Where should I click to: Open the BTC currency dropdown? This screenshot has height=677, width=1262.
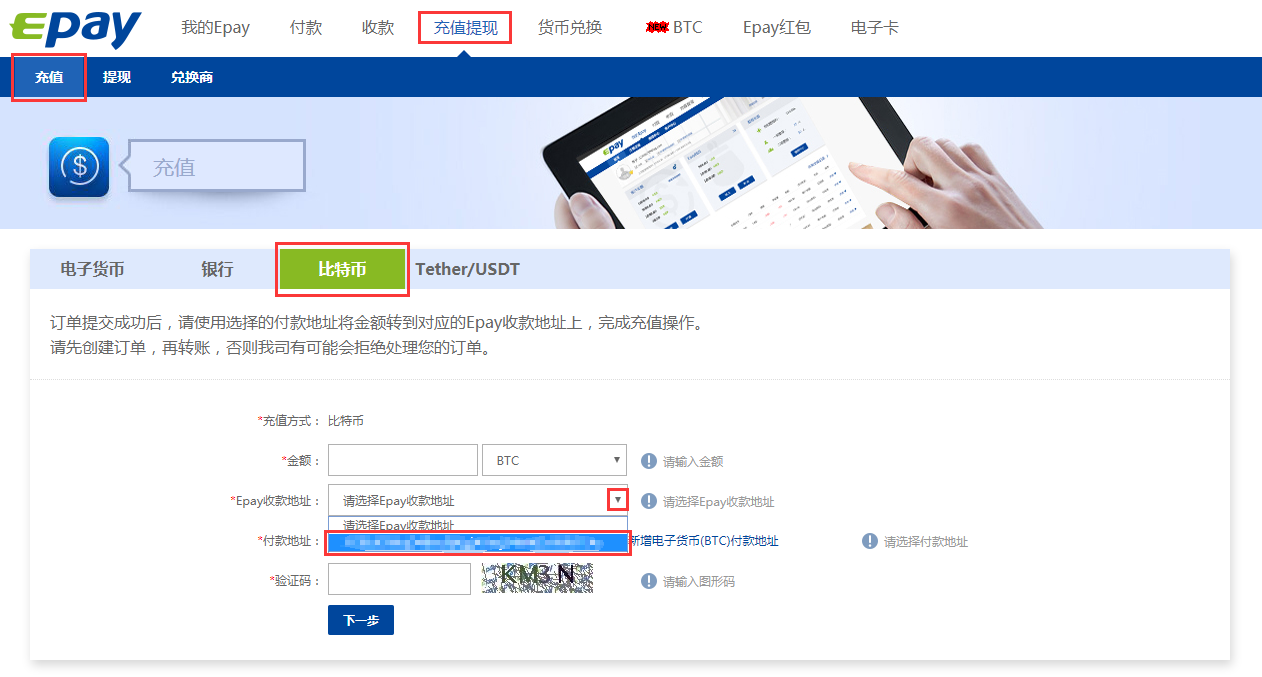554,460
